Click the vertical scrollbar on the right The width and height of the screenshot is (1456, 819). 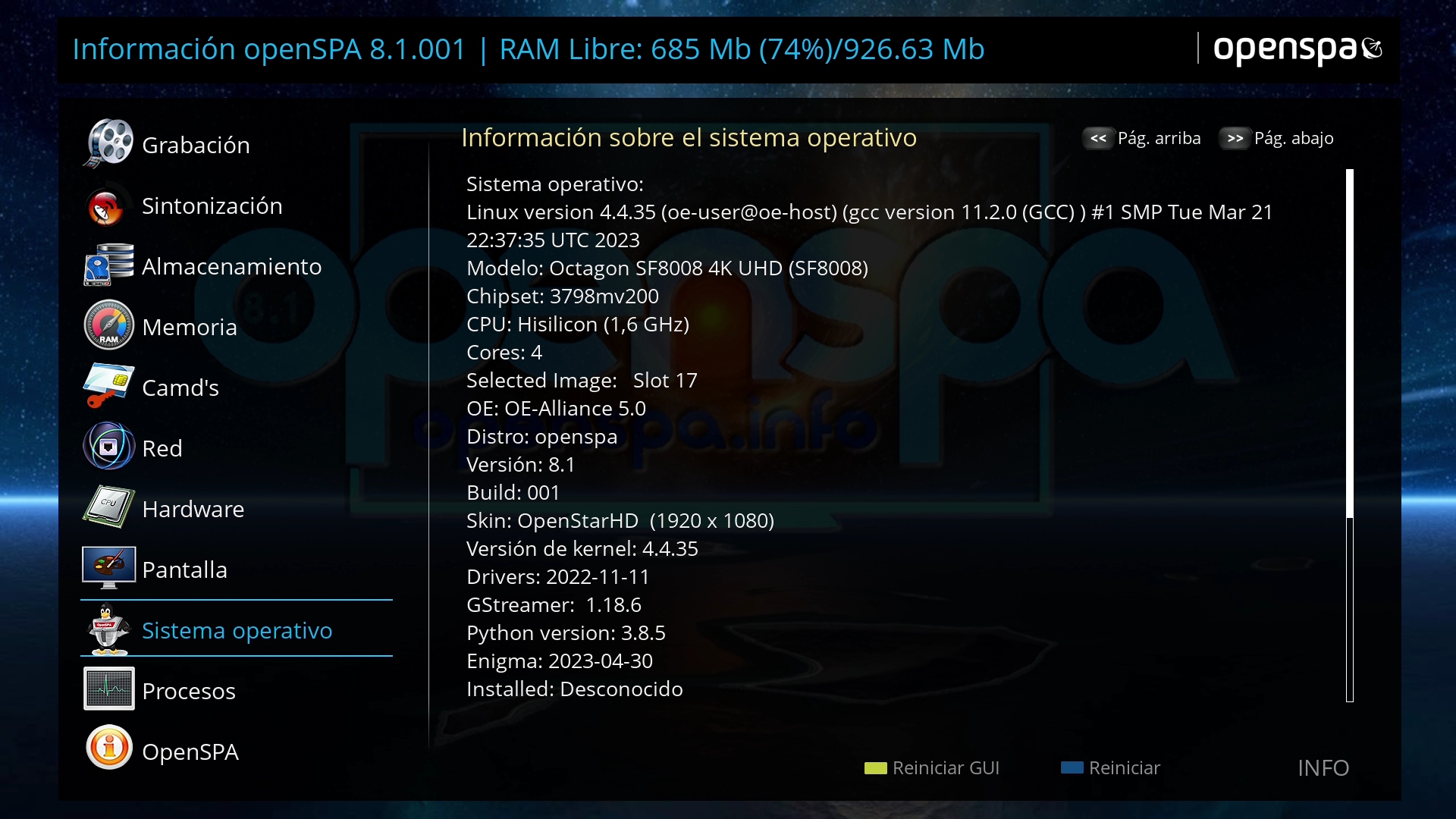point(1349,436)
